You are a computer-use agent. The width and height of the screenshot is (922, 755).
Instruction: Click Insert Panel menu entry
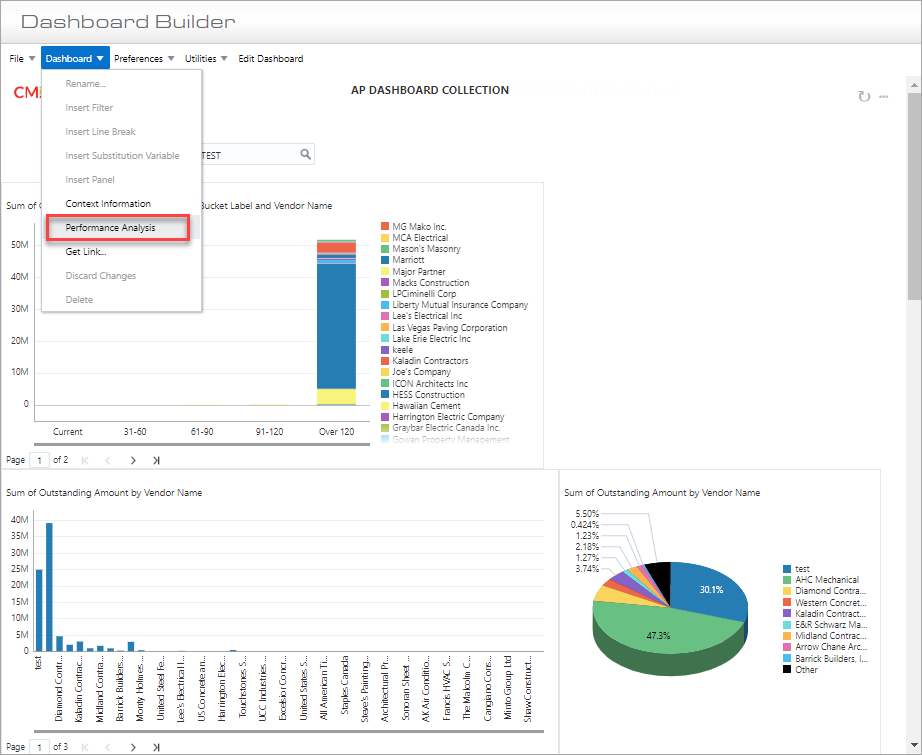pyautogui.click(x=90, y=179)
